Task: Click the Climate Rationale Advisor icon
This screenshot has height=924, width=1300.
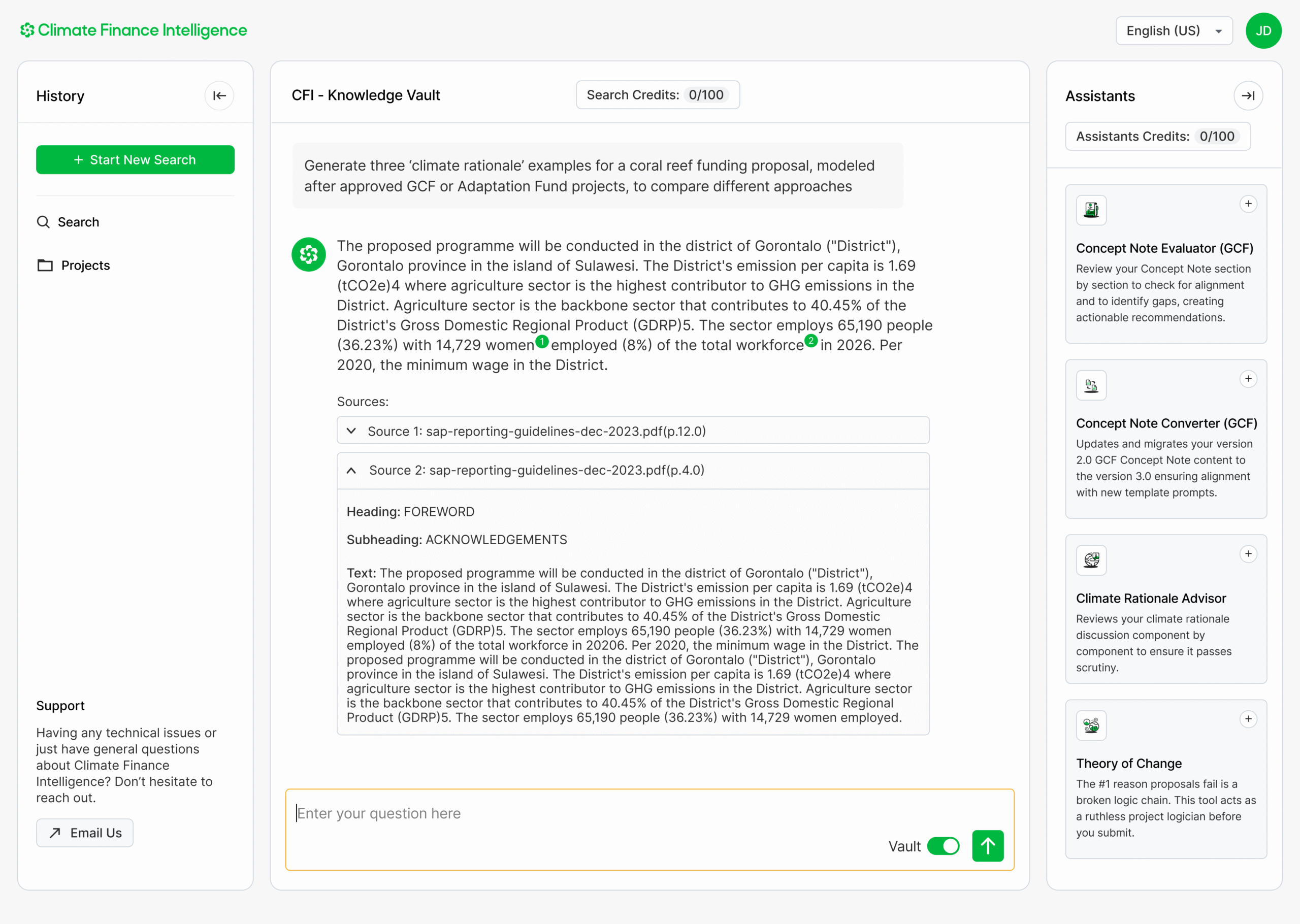Action: 1091,560
